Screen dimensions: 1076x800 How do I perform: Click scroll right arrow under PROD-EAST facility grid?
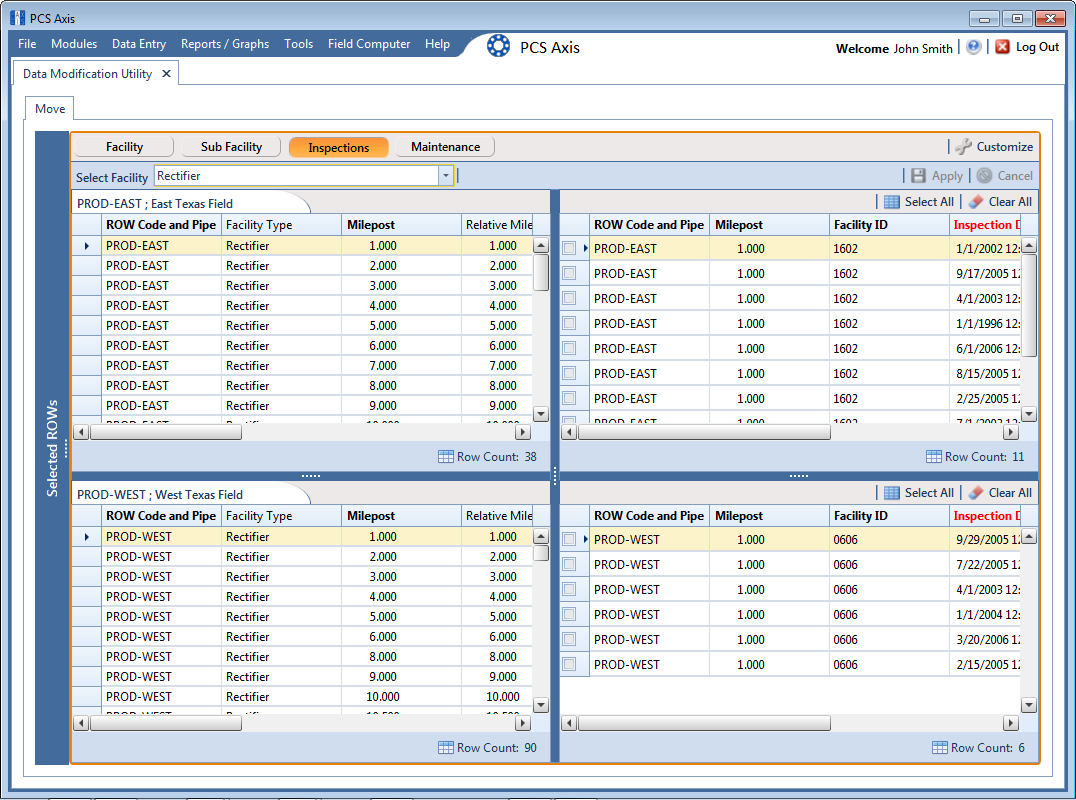[x=523, y=432]
